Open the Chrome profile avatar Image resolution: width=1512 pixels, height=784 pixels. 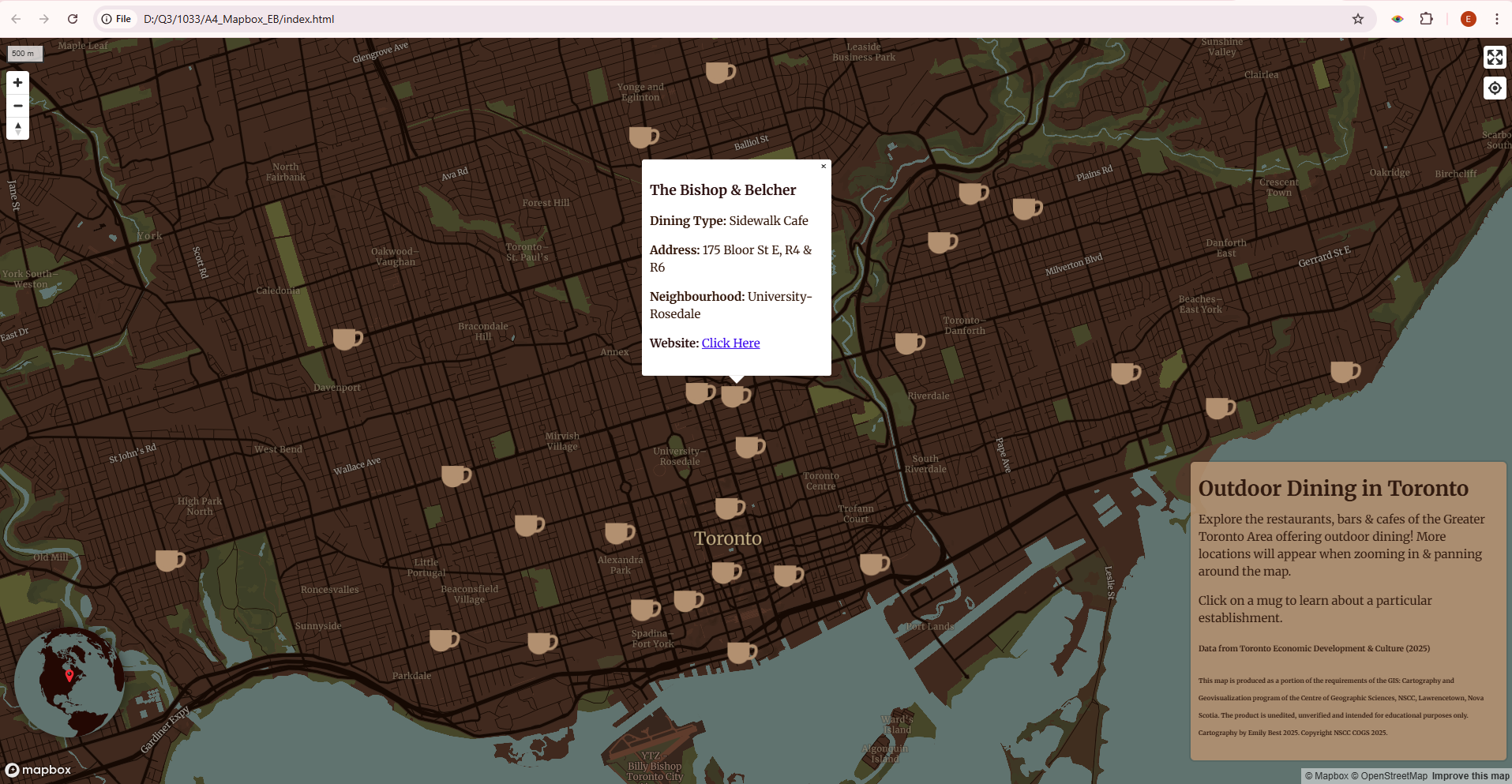tap(1469, 19)
